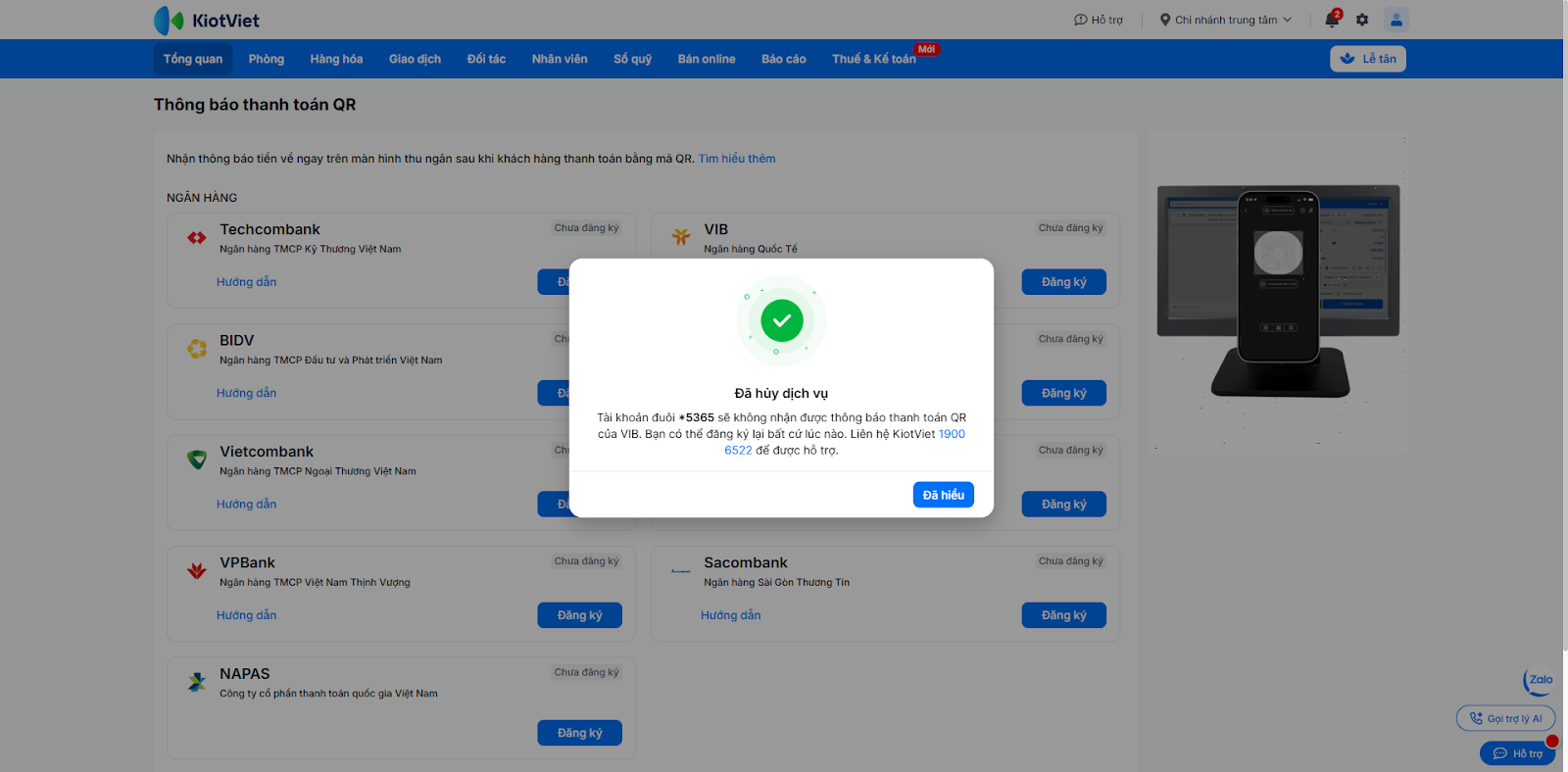
Task: Open the Zalo chat icon
Action: point(1539,680)
